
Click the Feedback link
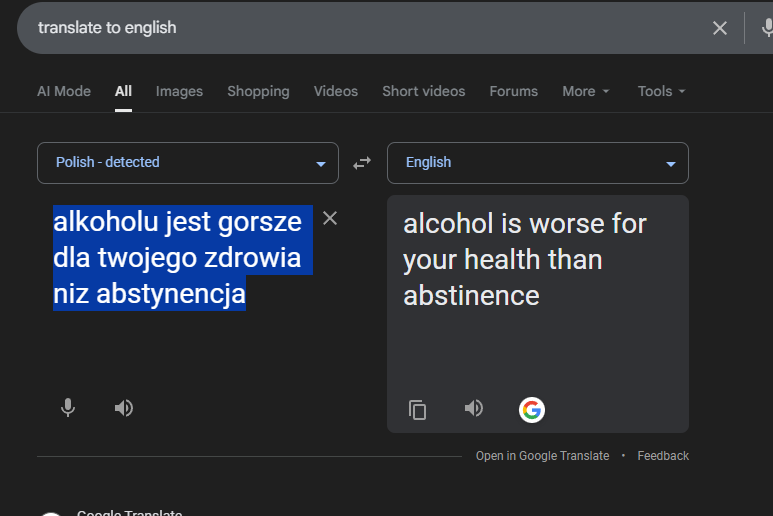point(663,456)
